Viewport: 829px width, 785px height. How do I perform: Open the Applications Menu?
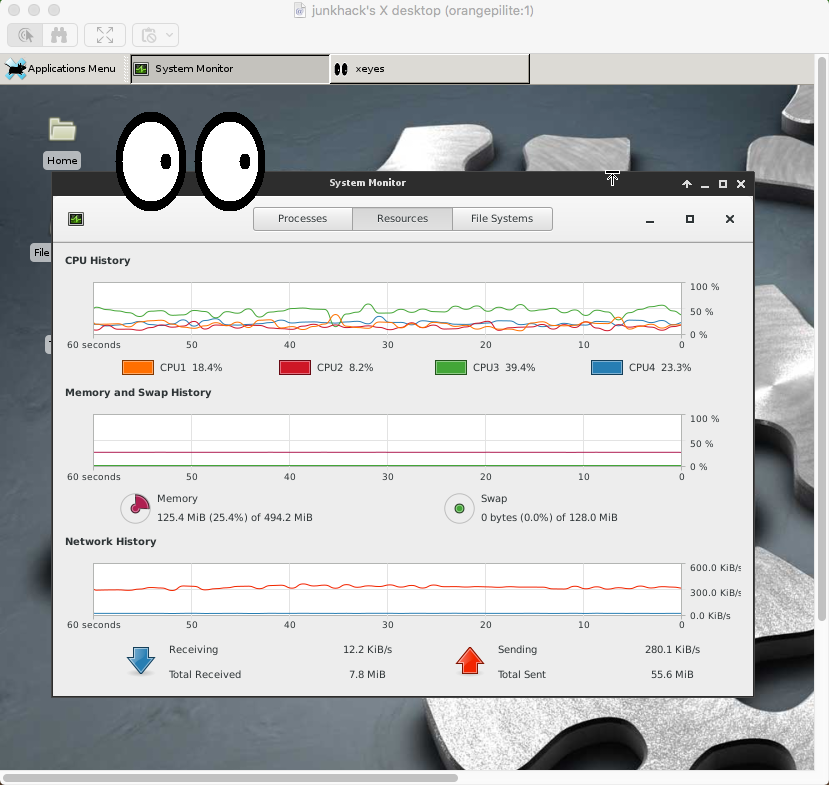coord(60,69)
